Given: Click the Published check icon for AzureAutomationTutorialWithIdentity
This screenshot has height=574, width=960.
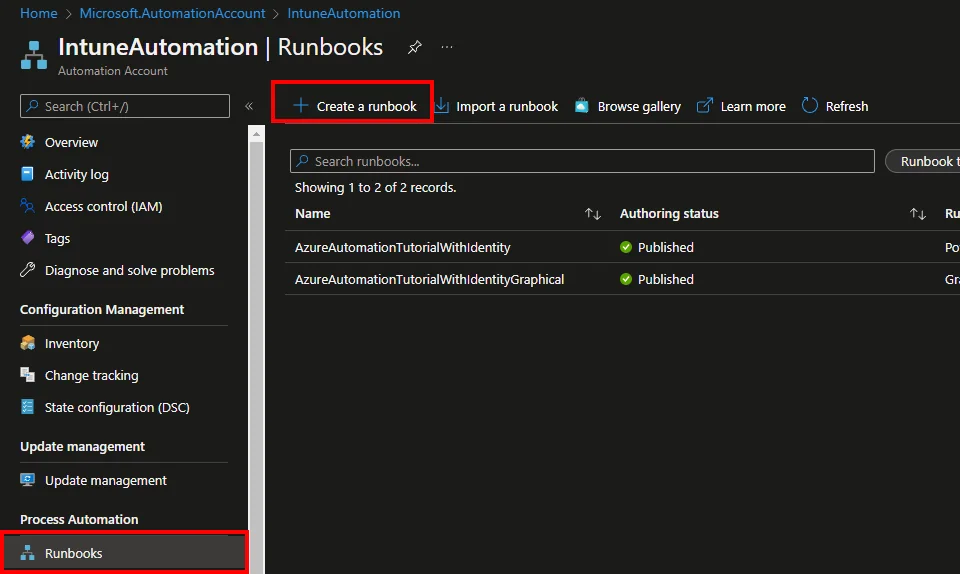Looking at the screenshot, I should click(x=626, y=247).
